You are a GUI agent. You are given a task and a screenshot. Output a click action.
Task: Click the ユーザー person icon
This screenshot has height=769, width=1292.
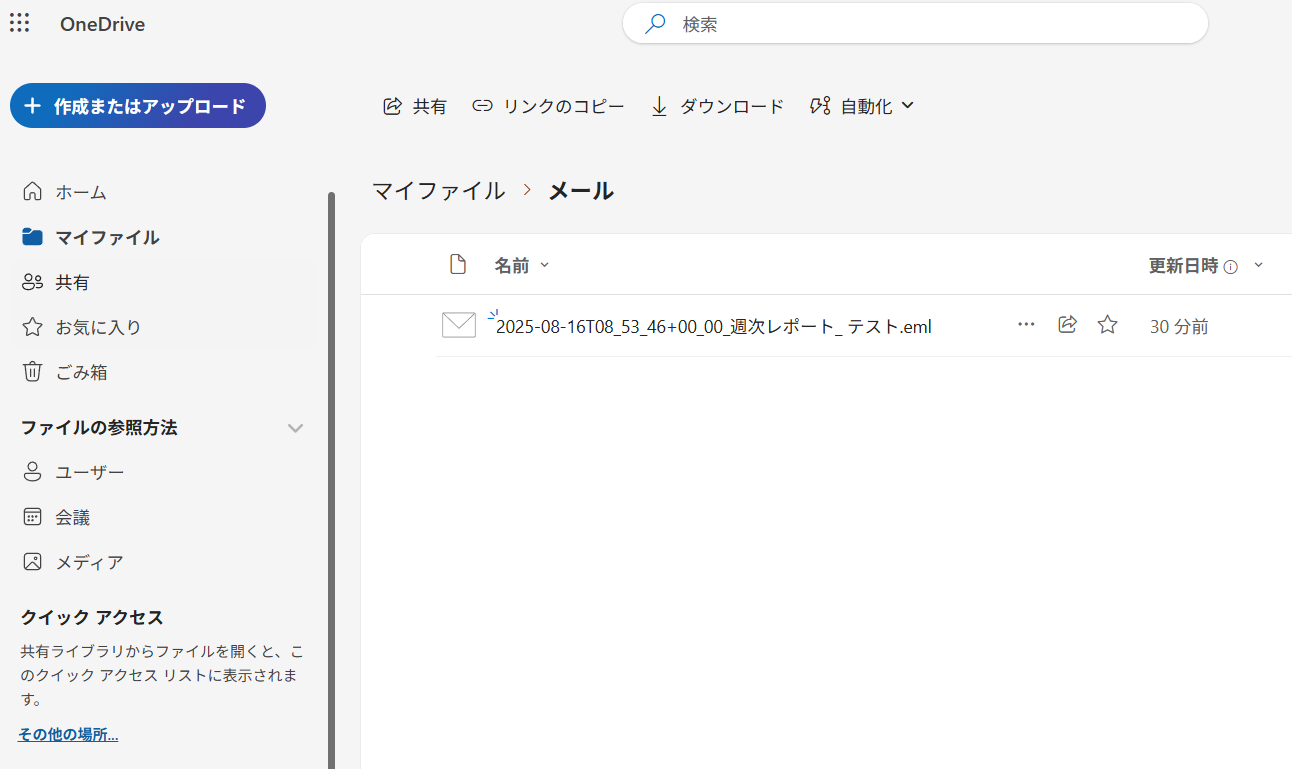point(33,472)
